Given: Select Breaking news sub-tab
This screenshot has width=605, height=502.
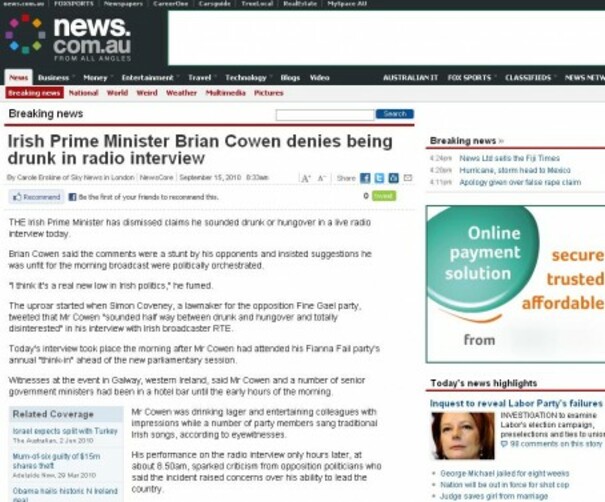Looking at the screenshot, I should point(34,93).
